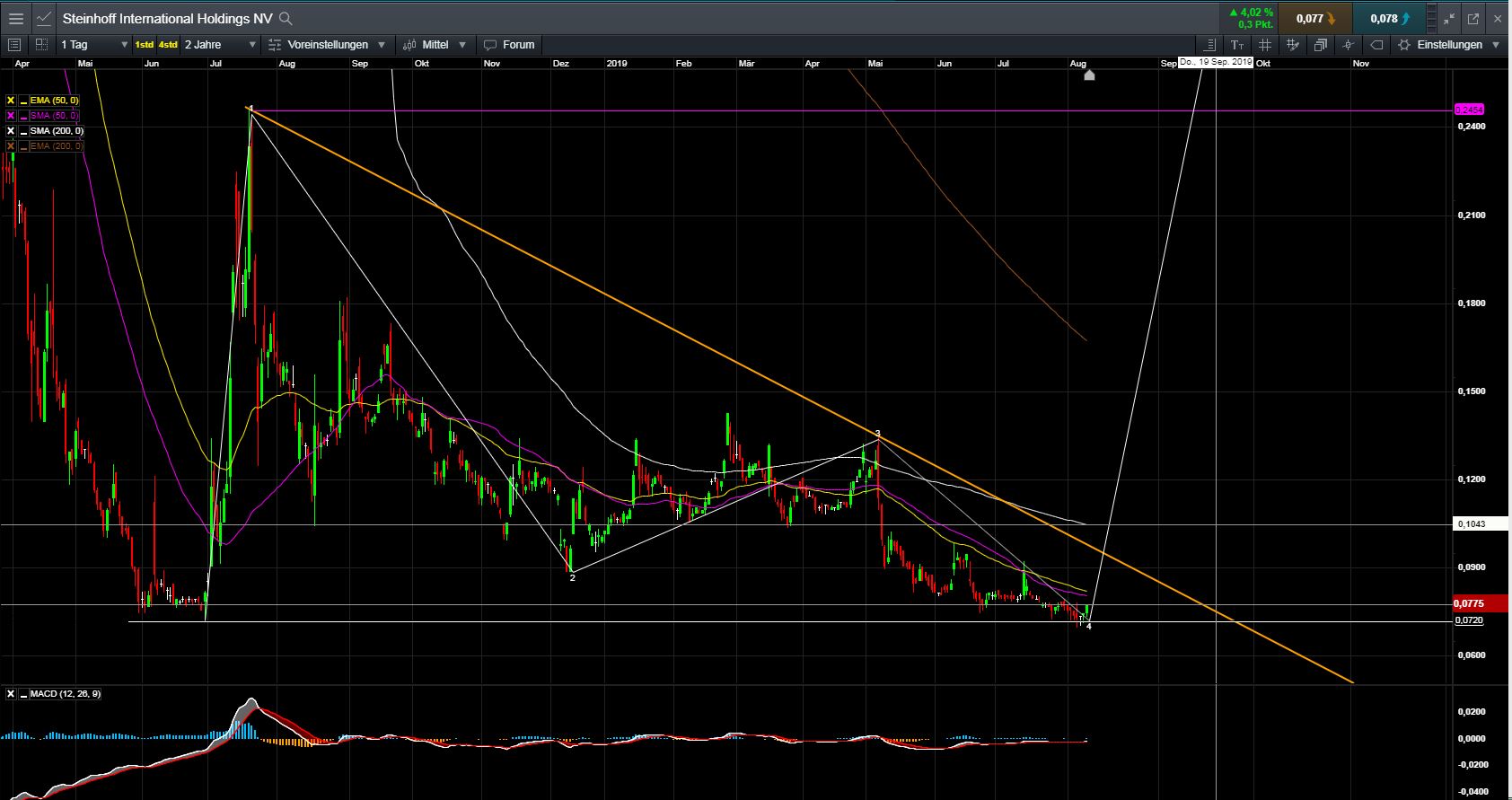Click the 0,078 buy price button

(1390, 18)
